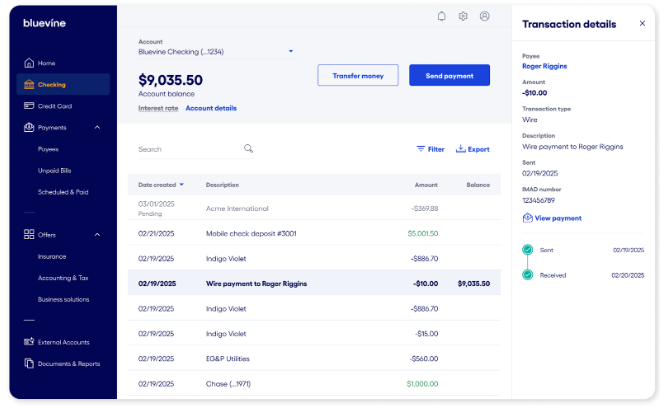This screenshot has height=406, width=660.
Task: Select Checking in the sidebar
Action: [x=63, y=84]
